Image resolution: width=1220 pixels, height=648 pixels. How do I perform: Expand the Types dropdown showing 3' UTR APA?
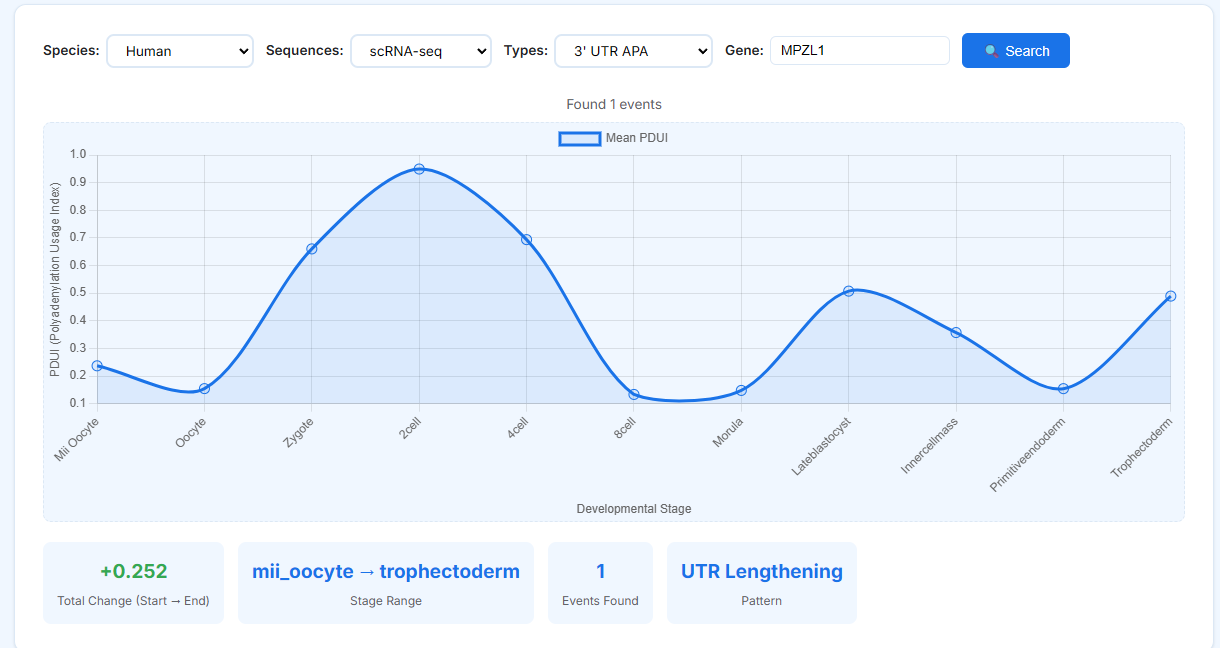633,51
